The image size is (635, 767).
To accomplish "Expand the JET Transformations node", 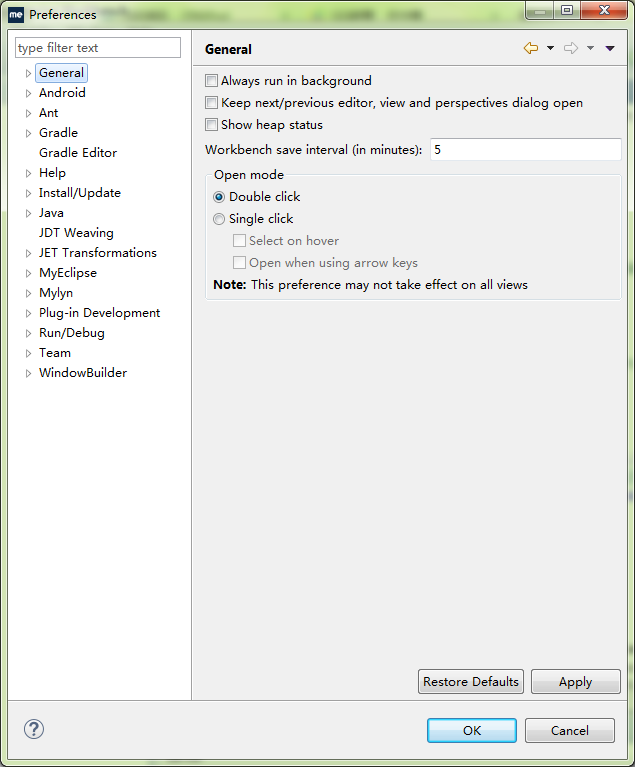I will click(x=28, y=253).
